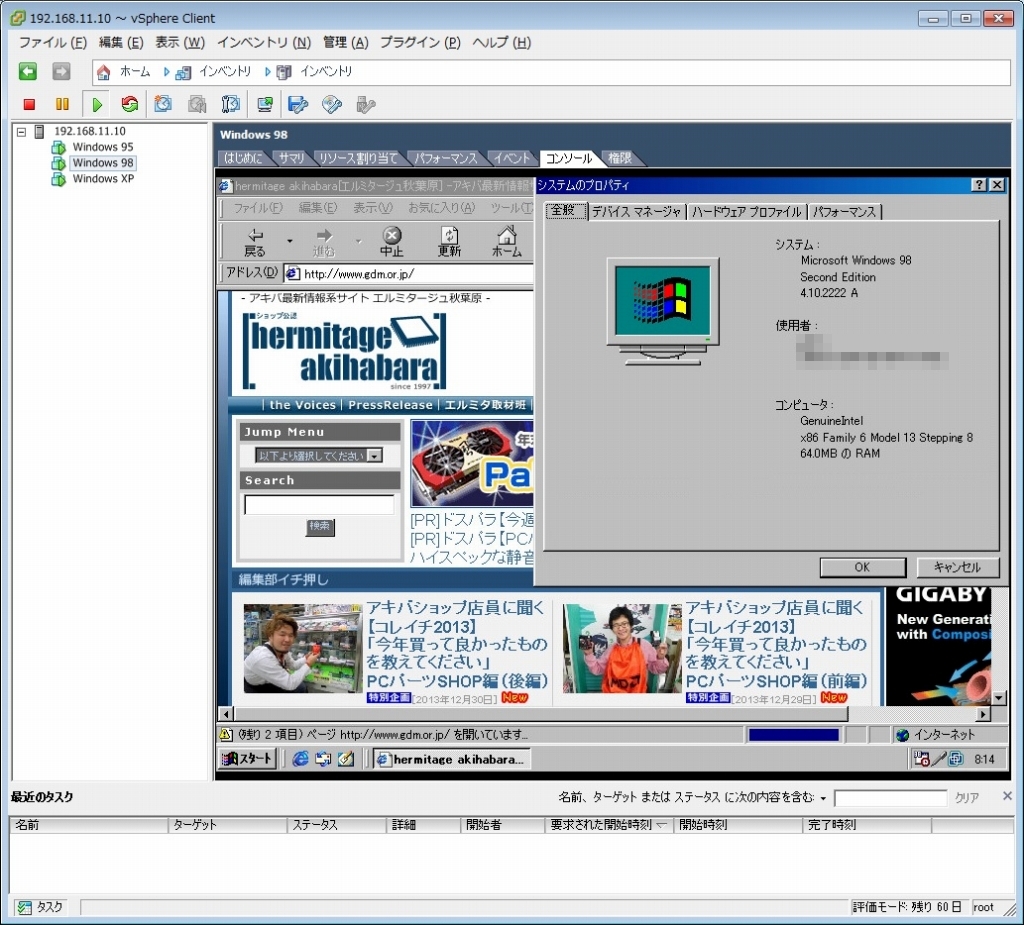Click キャンセル in system properties dialog
This screenshot has width=1024, height=925.
click(957, 567)
